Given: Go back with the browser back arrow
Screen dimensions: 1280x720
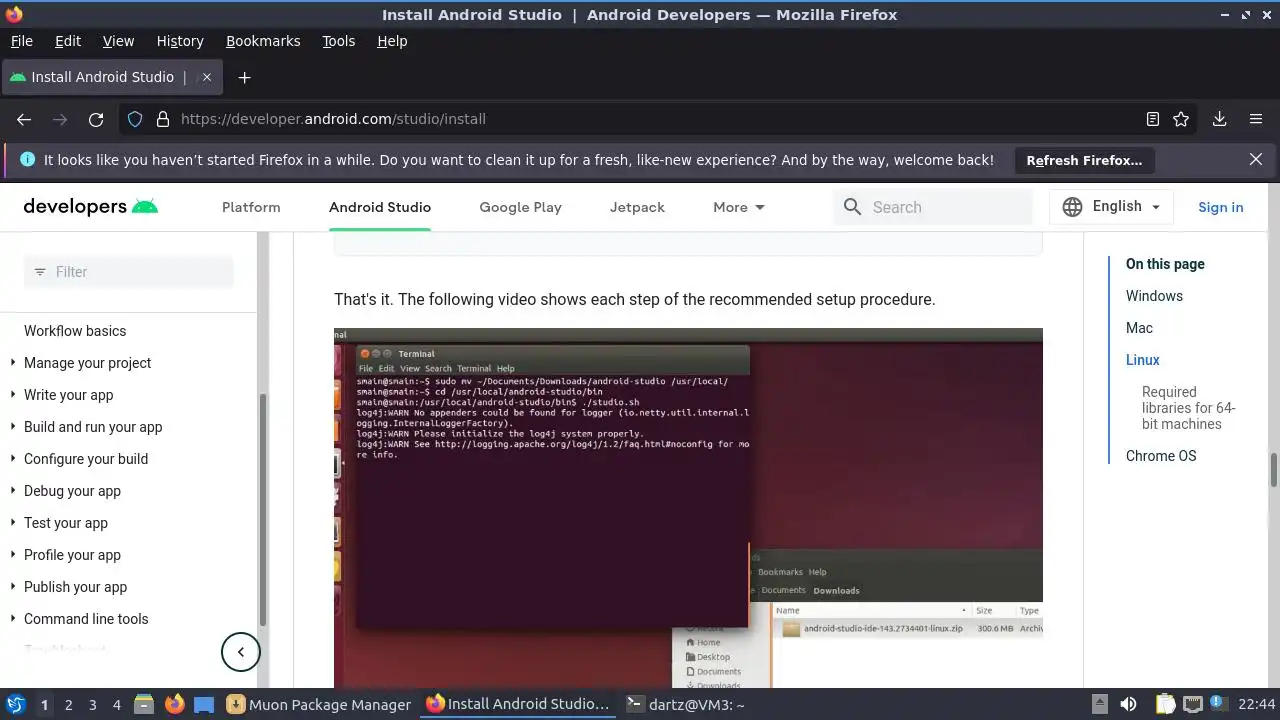Looking at the screenshot, I should click(x=24, y=119).
